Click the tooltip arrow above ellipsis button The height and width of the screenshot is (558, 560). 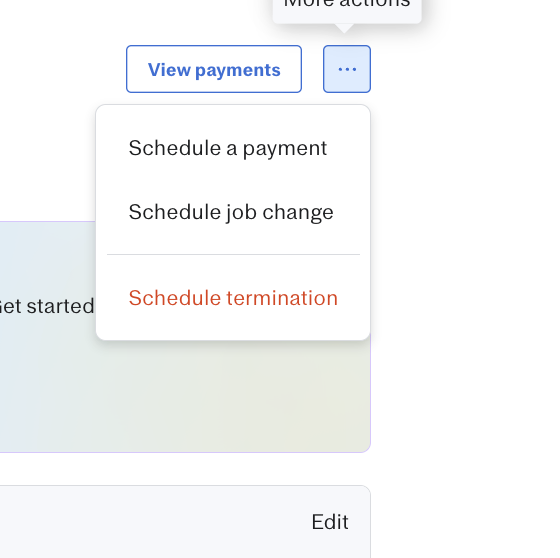point(344,28)
